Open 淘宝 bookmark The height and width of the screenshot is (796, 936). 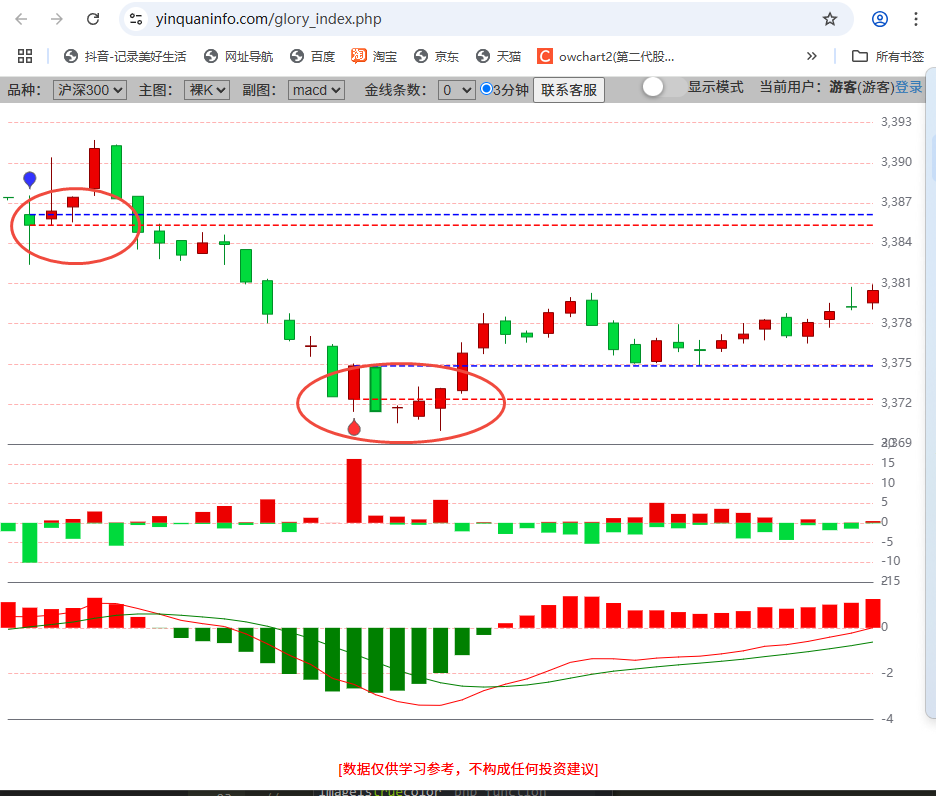(374, 56)
